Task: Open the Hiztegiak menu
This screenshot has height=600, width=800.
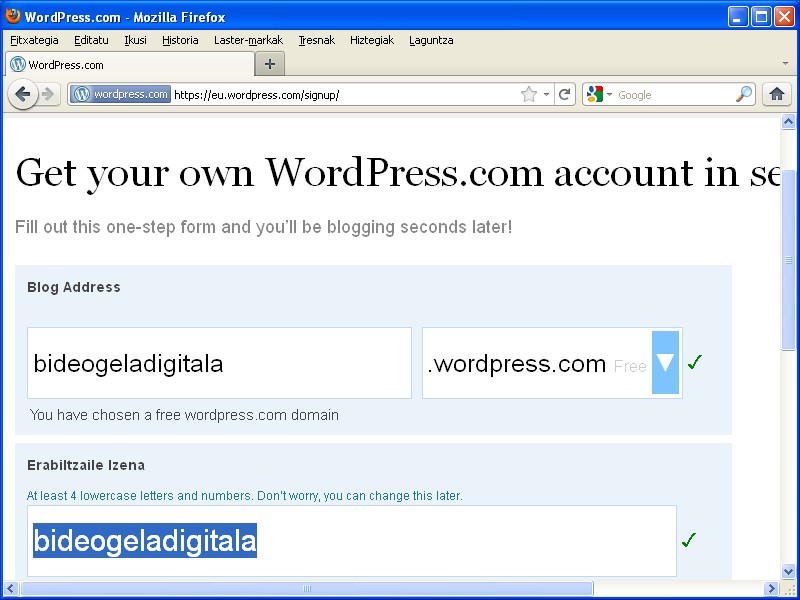Action: tap(372, 40)
